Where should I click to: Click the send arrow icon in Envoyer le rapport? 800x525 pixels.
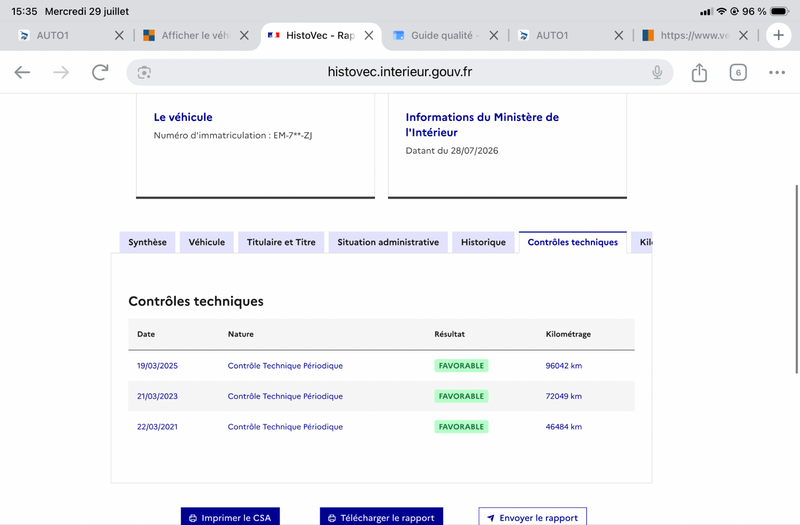pos(490,518)
